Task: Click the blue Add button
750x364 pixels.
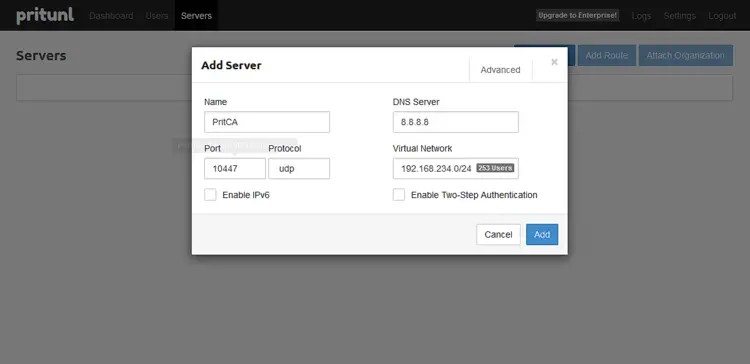Action: (542, 234)
